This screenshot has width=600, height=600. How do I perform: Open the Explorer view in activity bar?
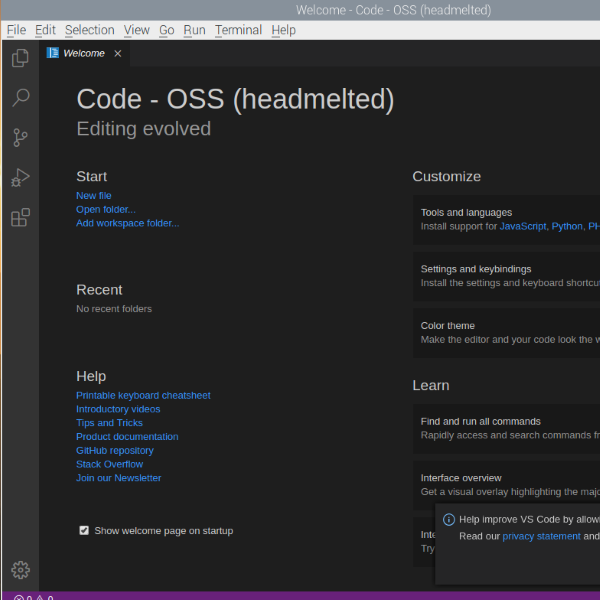pyautogui.click(x=20, y=58)
